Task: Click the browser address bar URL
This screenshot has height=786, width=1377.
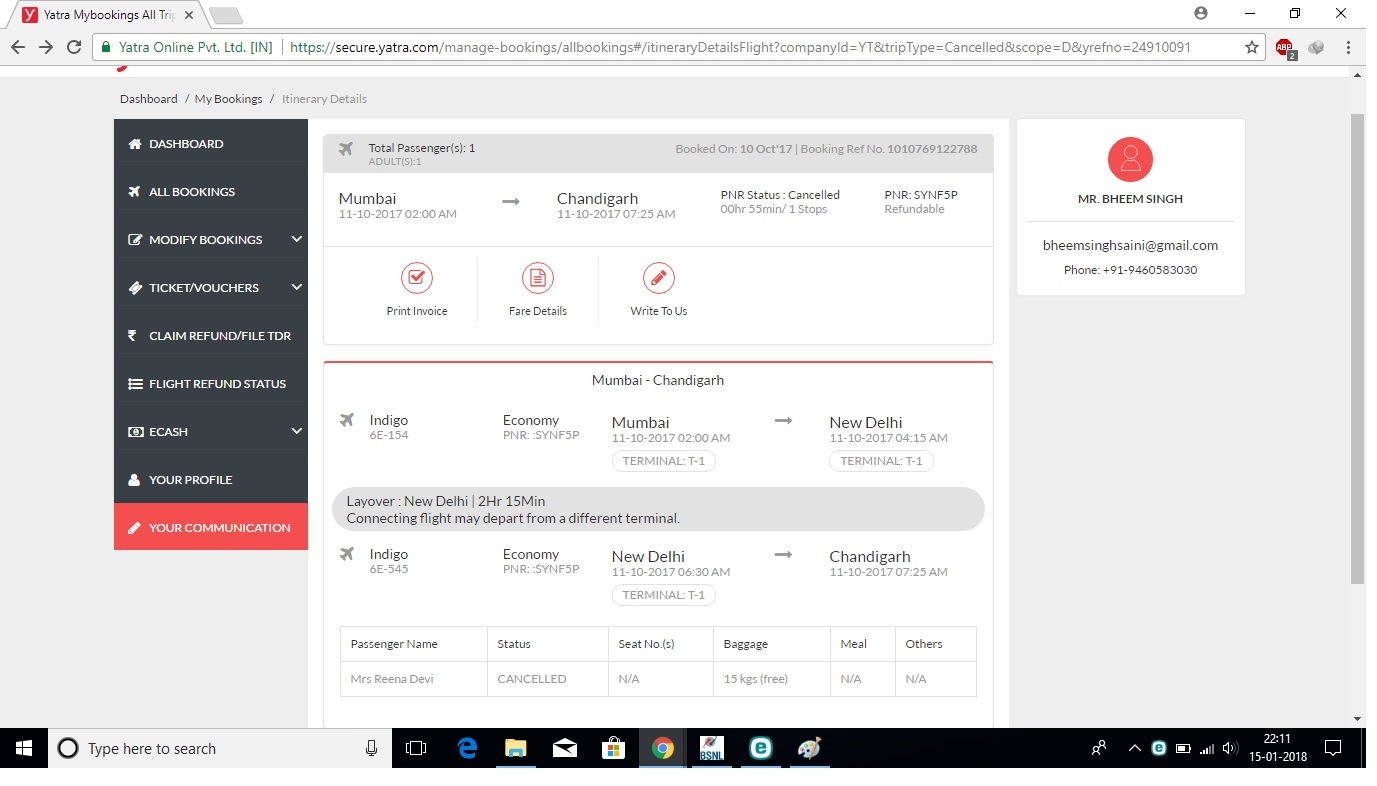Action: [740, 47]
